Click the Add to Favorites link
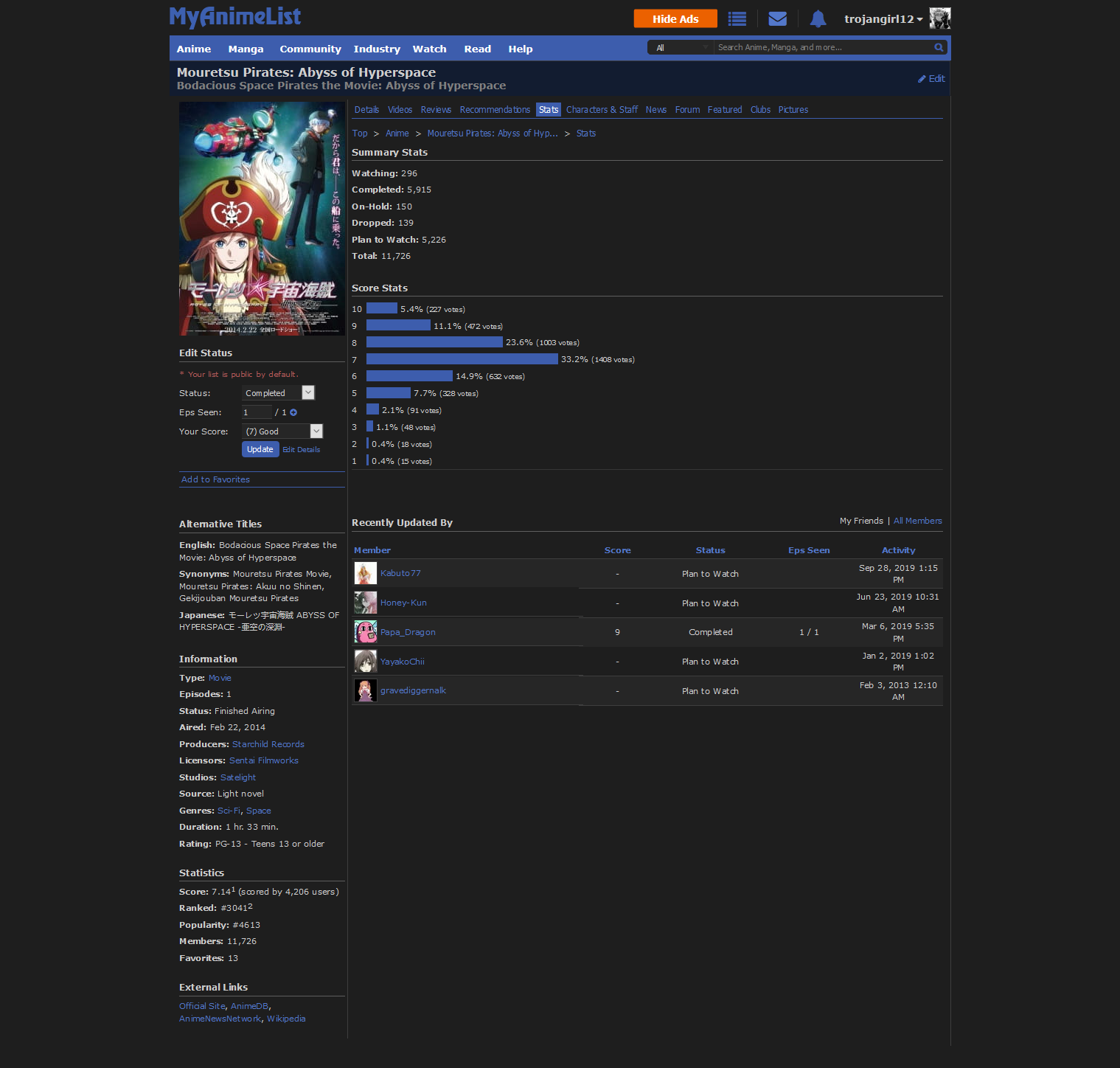 [215, 479]
